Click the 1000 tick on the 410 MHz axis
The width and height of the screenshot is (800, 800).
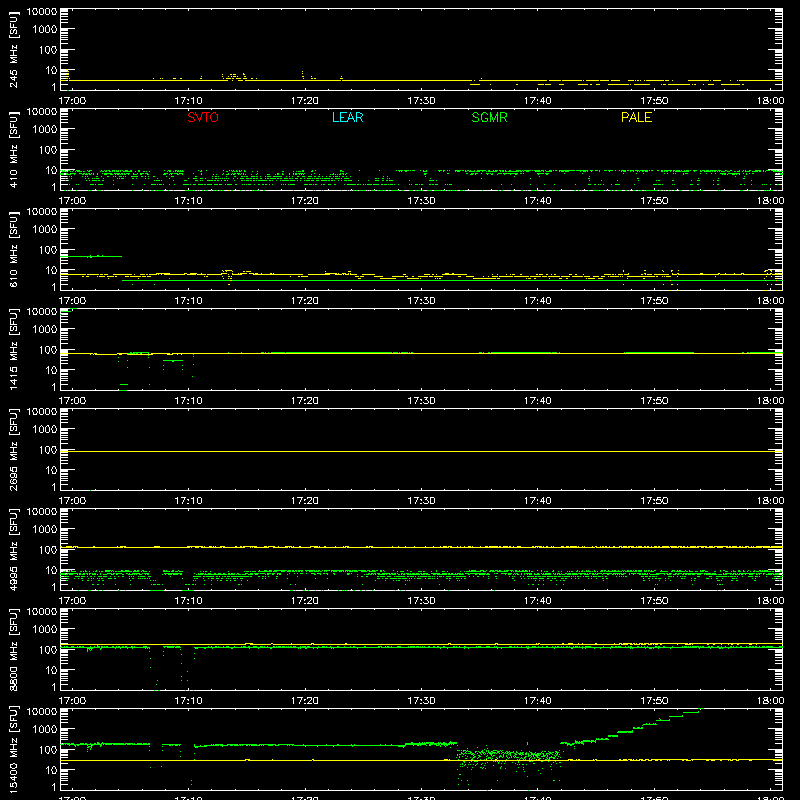(45, 130)
